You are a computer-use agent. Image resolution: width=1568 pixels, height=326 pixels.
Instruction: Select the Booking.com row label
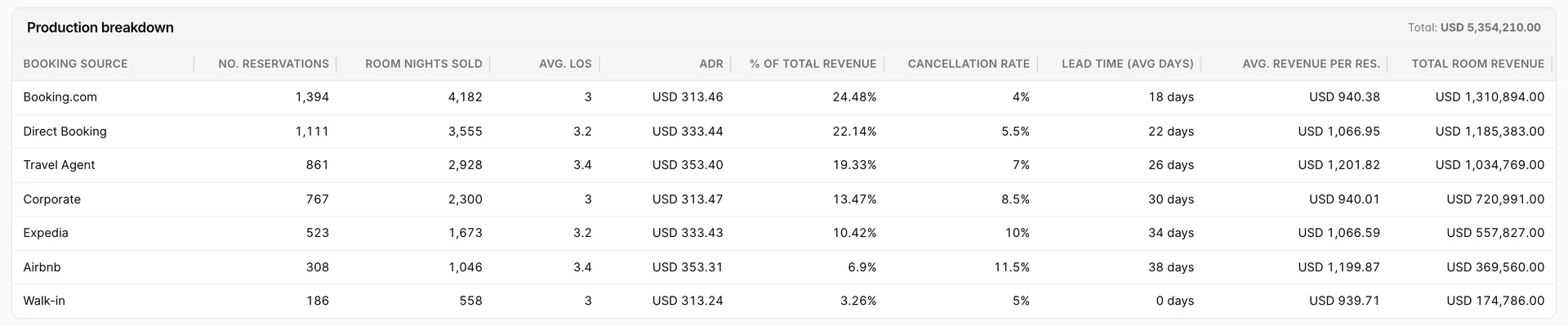60,97
